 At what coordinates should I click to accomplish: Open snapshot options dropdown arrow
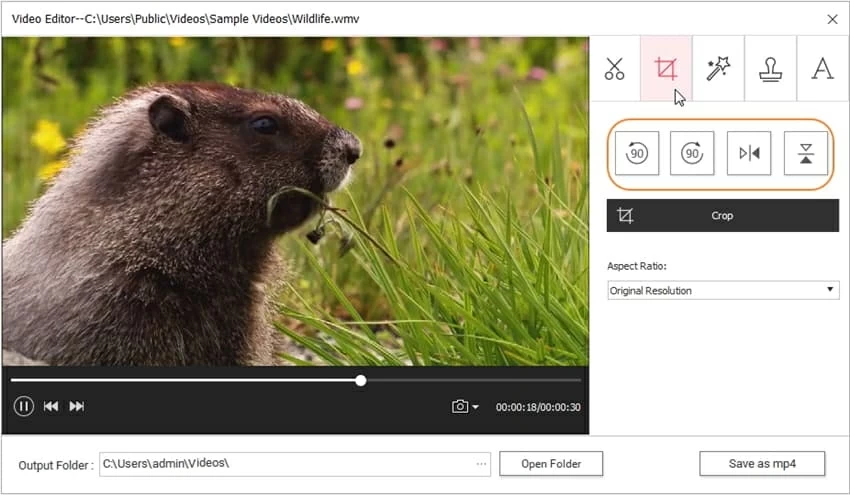pyautogui.click(x=476, y=407)
